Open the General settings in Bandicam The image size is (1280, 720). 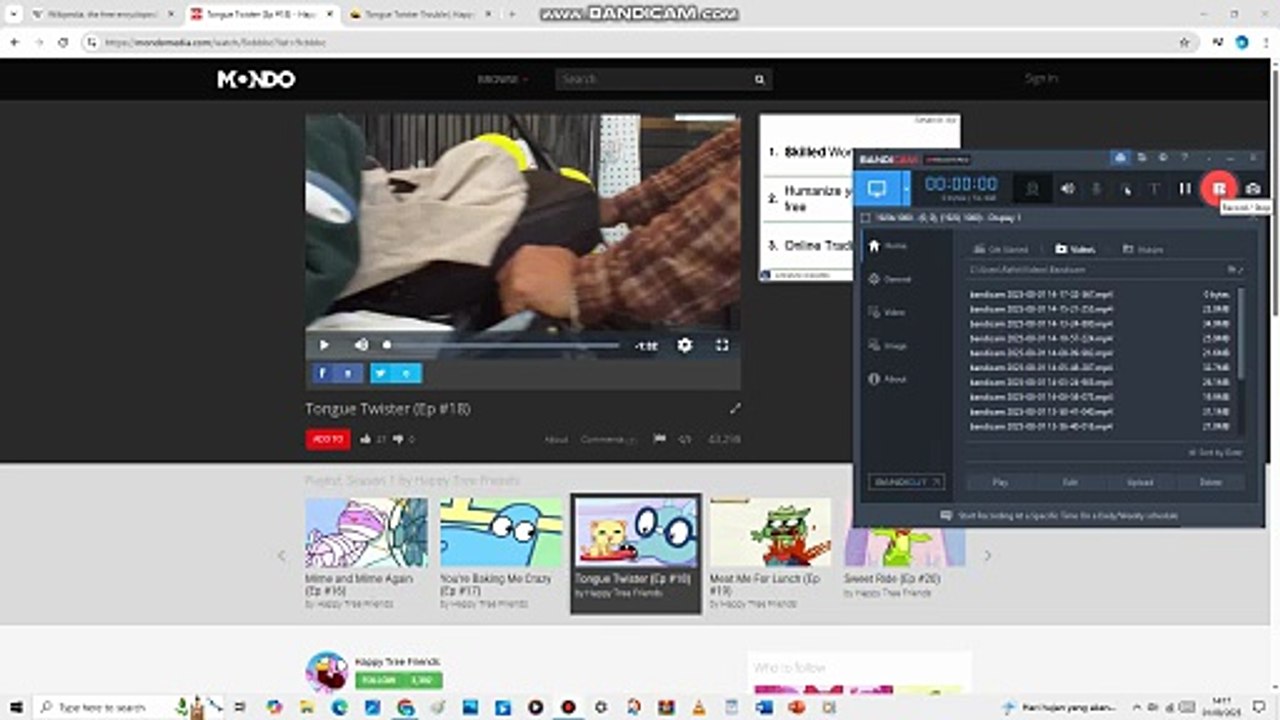(889, 279)
